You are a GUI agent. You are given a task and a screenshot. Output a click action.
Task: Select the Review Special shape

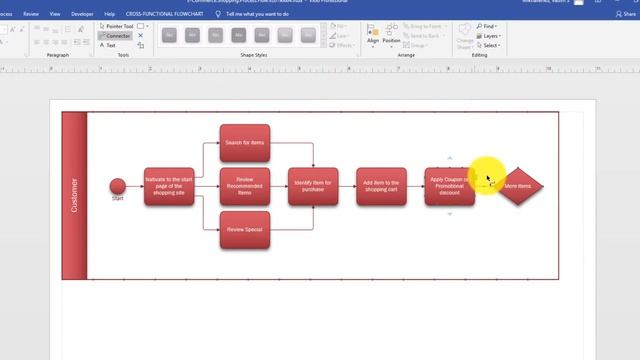pyautogui.click(x=245, y=230)
